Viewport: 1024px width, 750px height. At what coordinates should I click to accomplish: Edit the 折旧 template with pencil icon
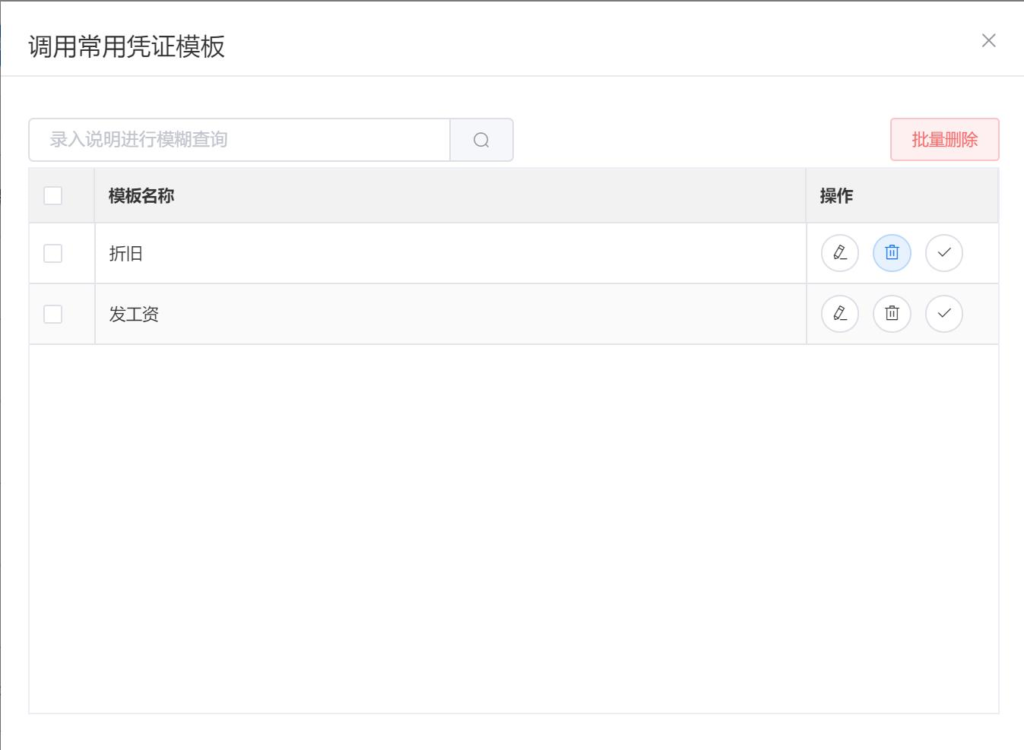click(x=839, y=253)
